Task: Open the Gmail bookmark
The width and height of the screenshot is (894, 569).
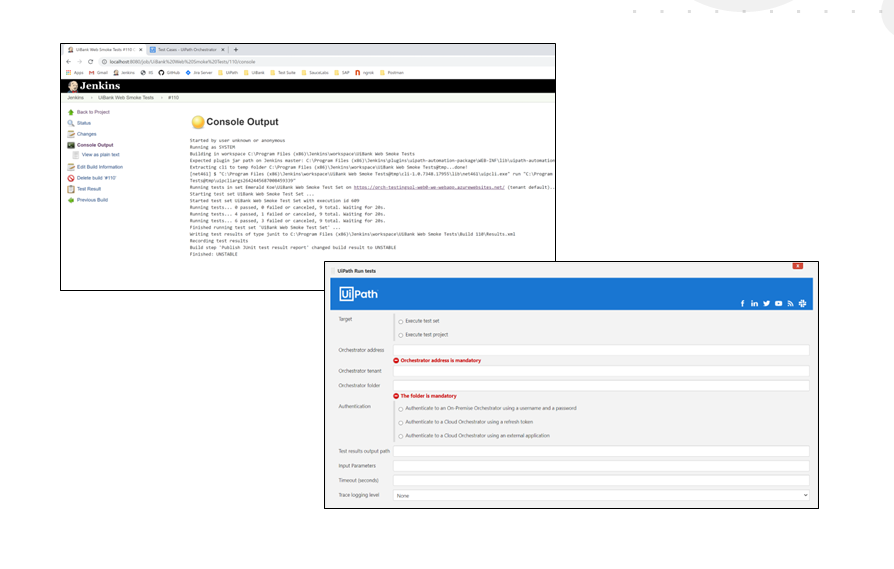Action: [x=98, y=72]
